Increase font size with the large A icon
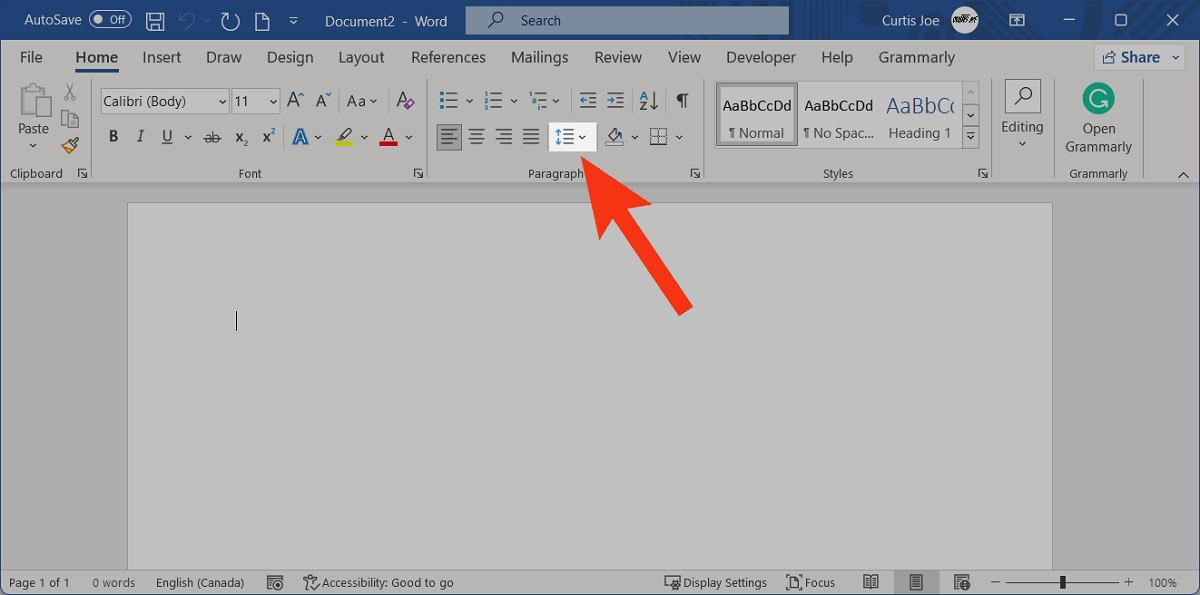 [x=295, y=101]
